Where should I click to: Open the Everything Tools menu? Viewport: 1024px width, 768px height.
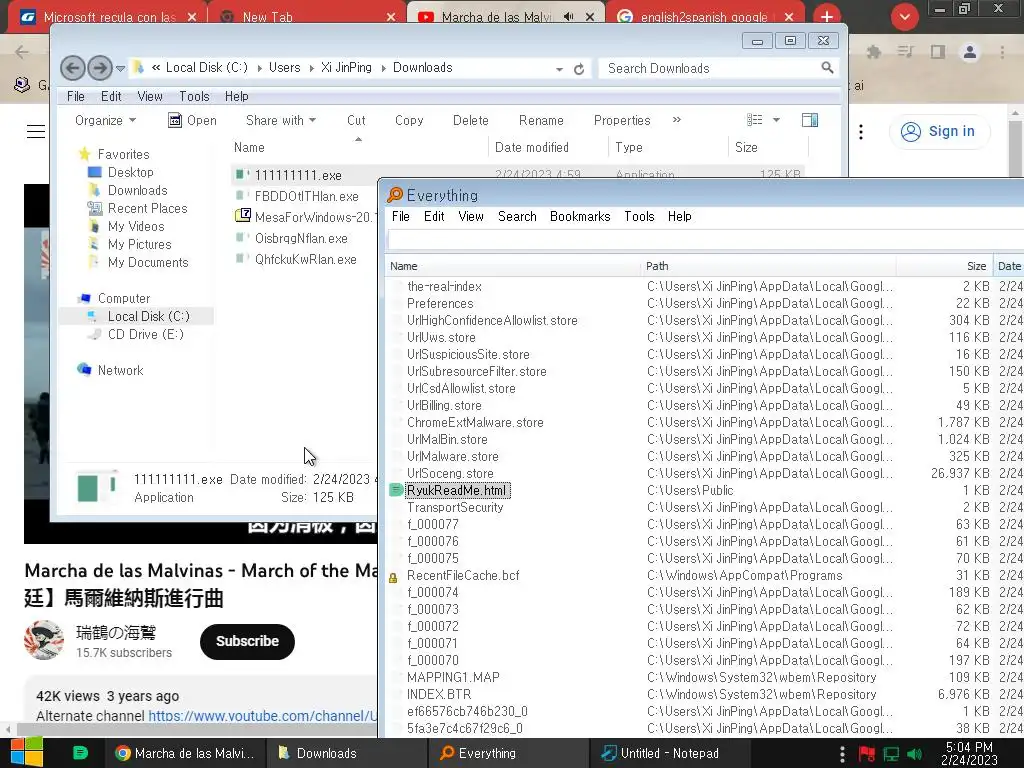[639, 216]
